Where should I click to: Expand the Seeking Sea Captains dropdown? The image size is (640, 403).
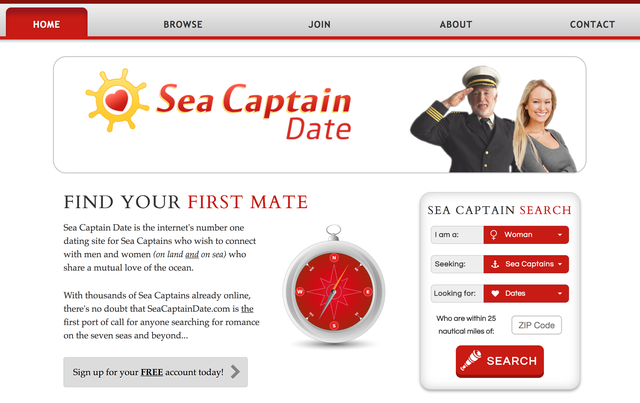pyautogui.click(x=526, y=264)
